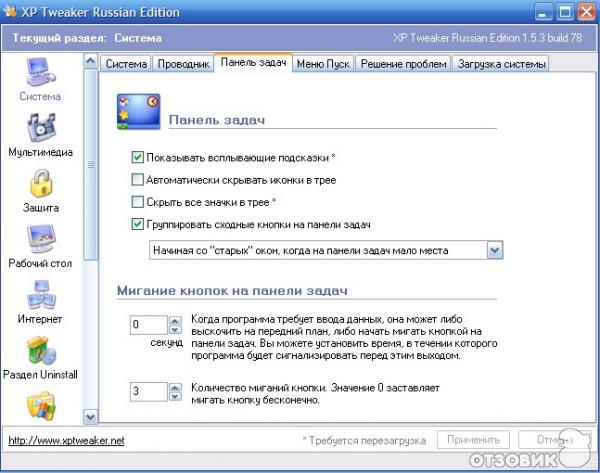Switch to the Меню Пуск tab
Image resolution: width=600 pixels, height=473 pixels.
(x=323, y=64)
